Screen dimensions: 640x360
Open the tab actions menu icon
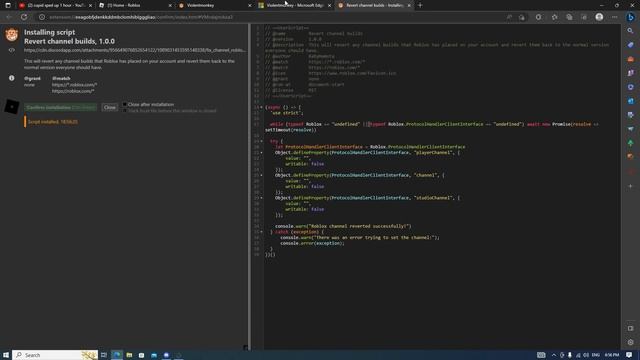click(x=8, y=5)
